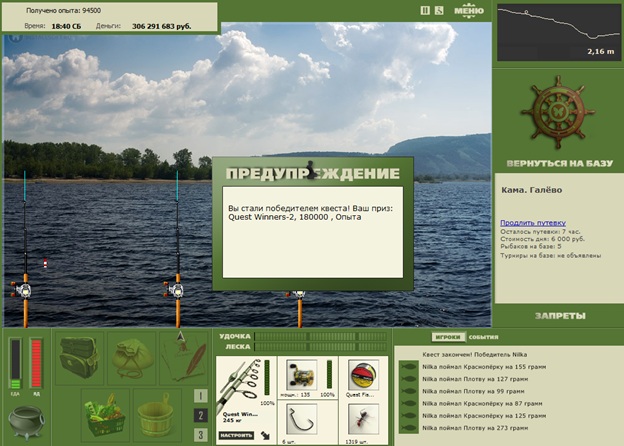The image size is (624, 446).
Task: Click the УДОЧКА tension bar
Action: click(321, 337)
